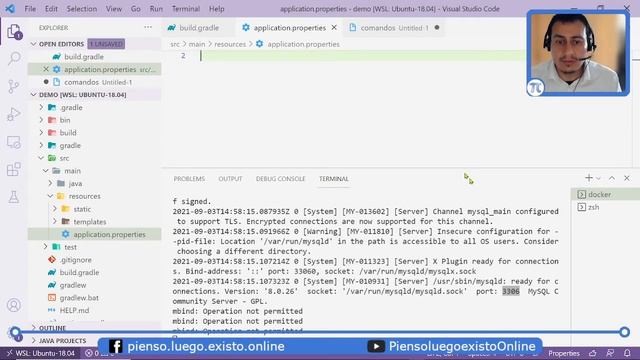Click the WSL: Ubuntu-18.04 remote indicator

click(41, 353)
